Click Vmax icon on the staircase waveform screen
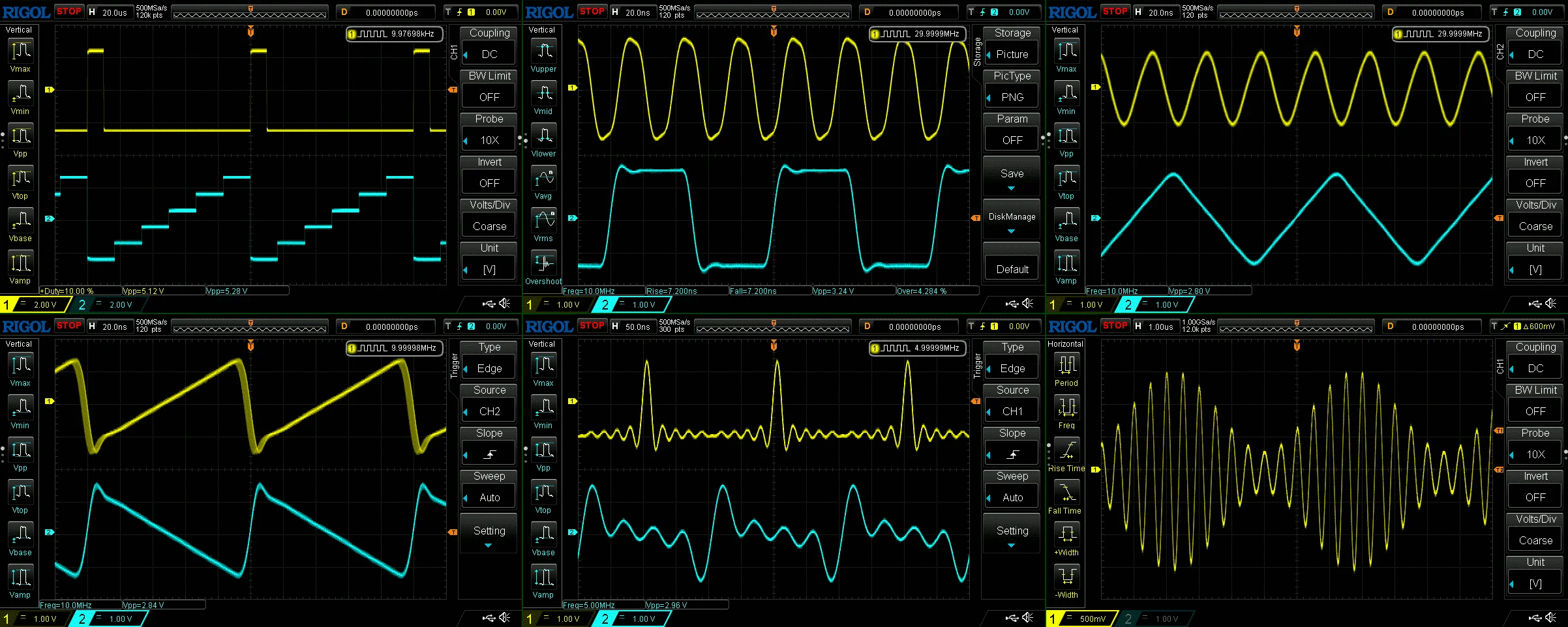 click(x=20, y=51)
